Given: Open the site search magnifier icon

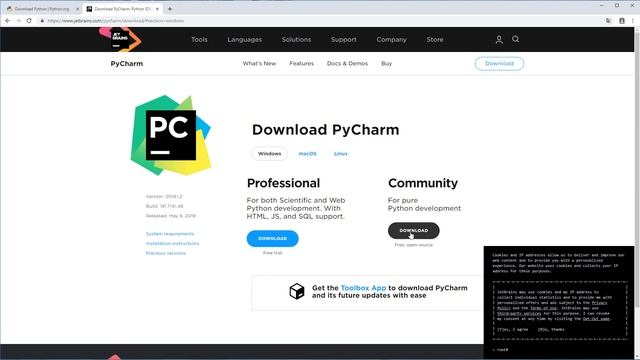Looking at the screenshot, I should coord(516,39).
